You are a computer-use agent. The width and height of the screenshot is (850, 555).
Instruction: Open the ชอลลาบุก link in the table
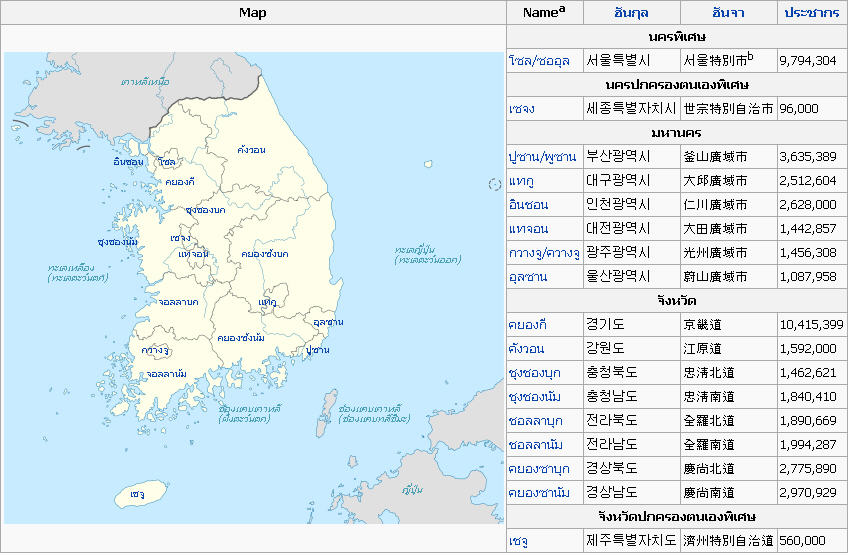(x=536, y=421)
